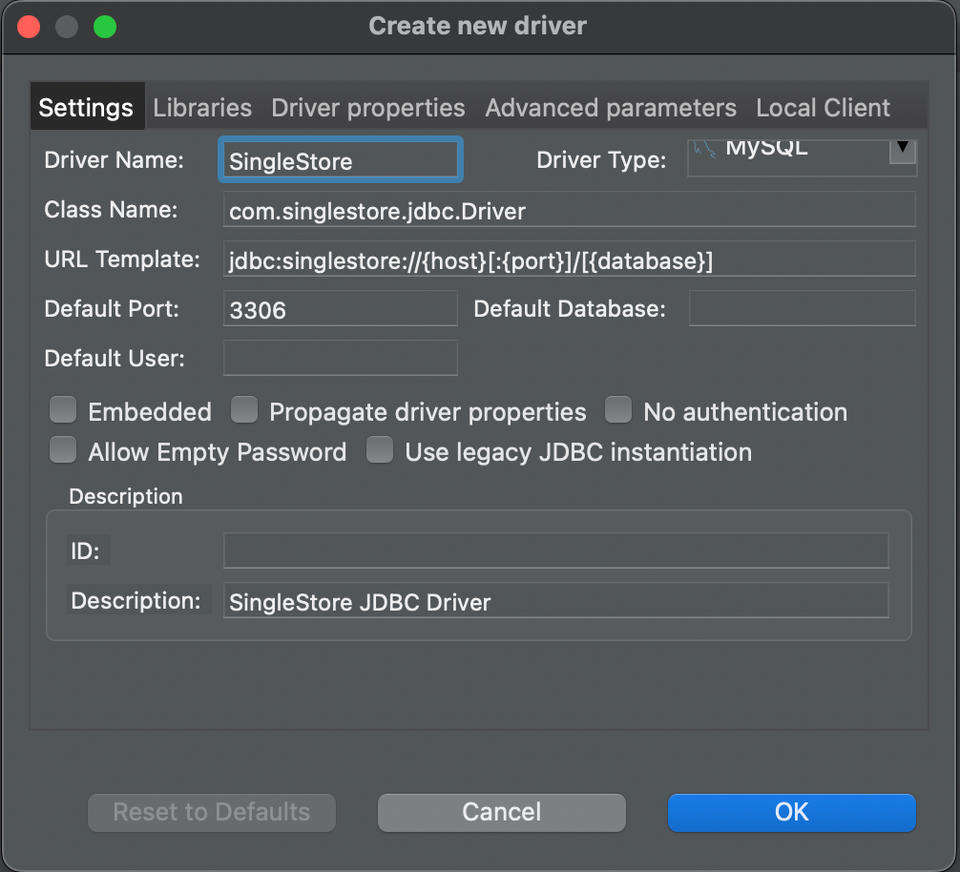960x872 pixels.
Task: Click the Default Port field showing 3306
Action: tap(340, 308)
